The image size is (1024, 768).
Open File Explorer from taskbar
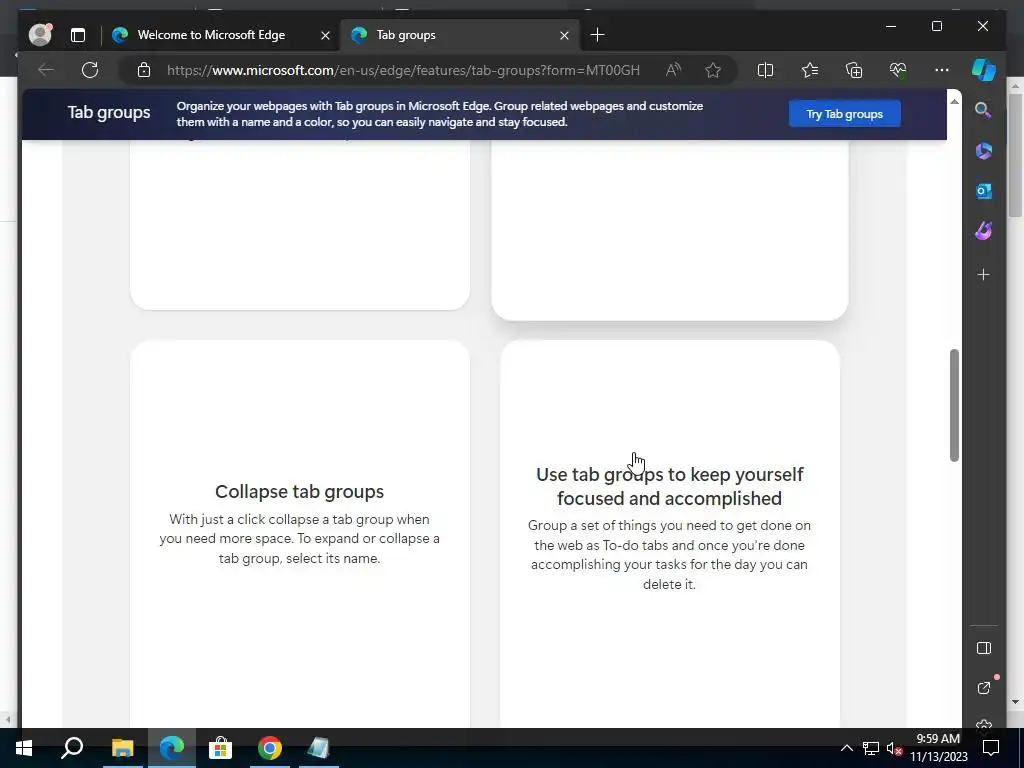pos(122,748)
